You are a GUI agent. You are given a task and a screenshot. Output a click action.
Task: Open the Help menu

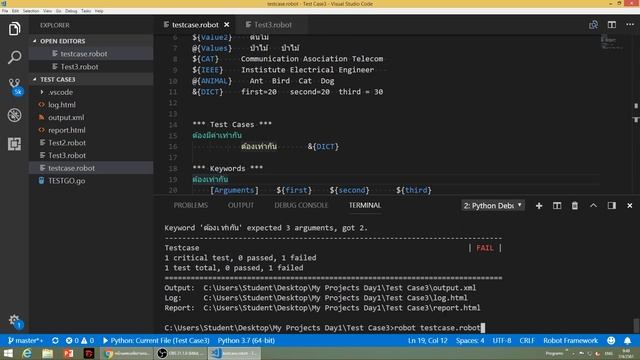(99, 11)
